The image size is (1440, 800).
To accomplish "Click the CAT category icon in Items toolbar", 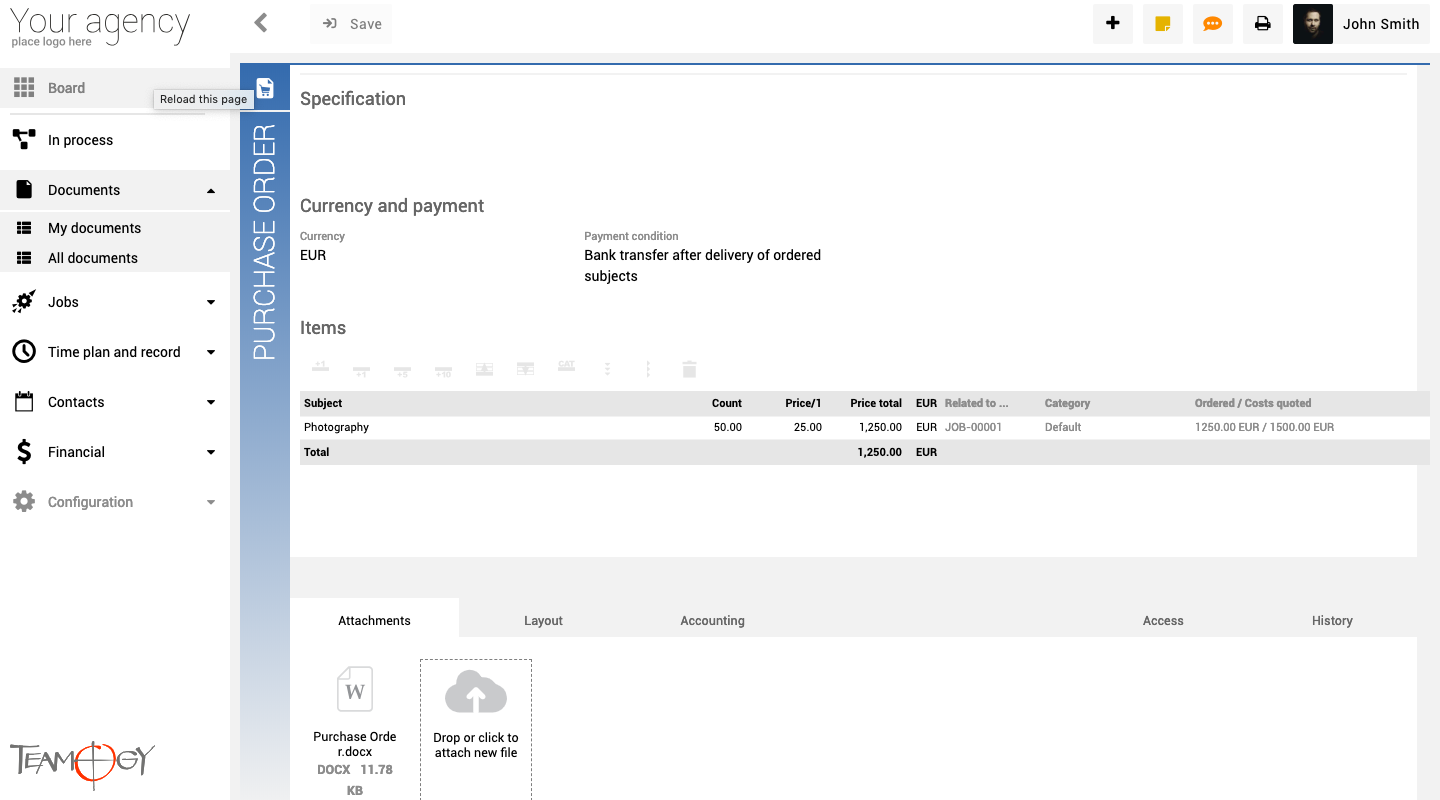I will pyautogui.click(x=566, y=368).
